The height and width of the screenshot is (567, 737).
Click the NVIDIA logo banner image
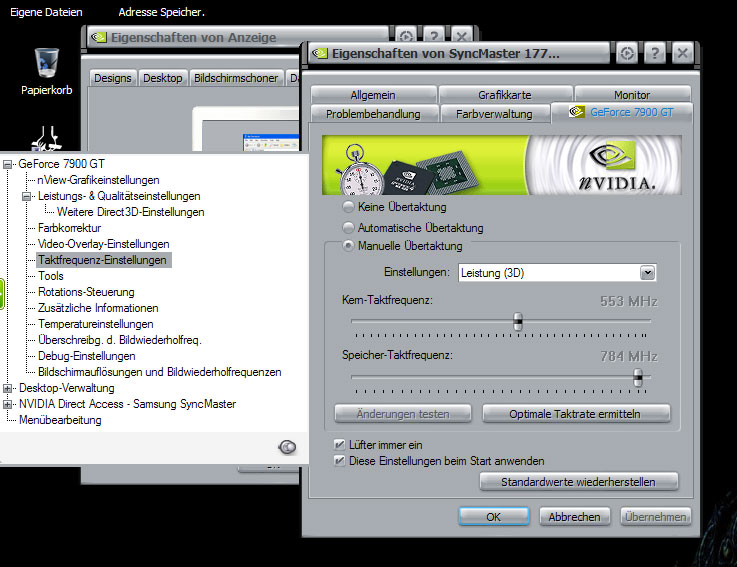tap(502, 165)
